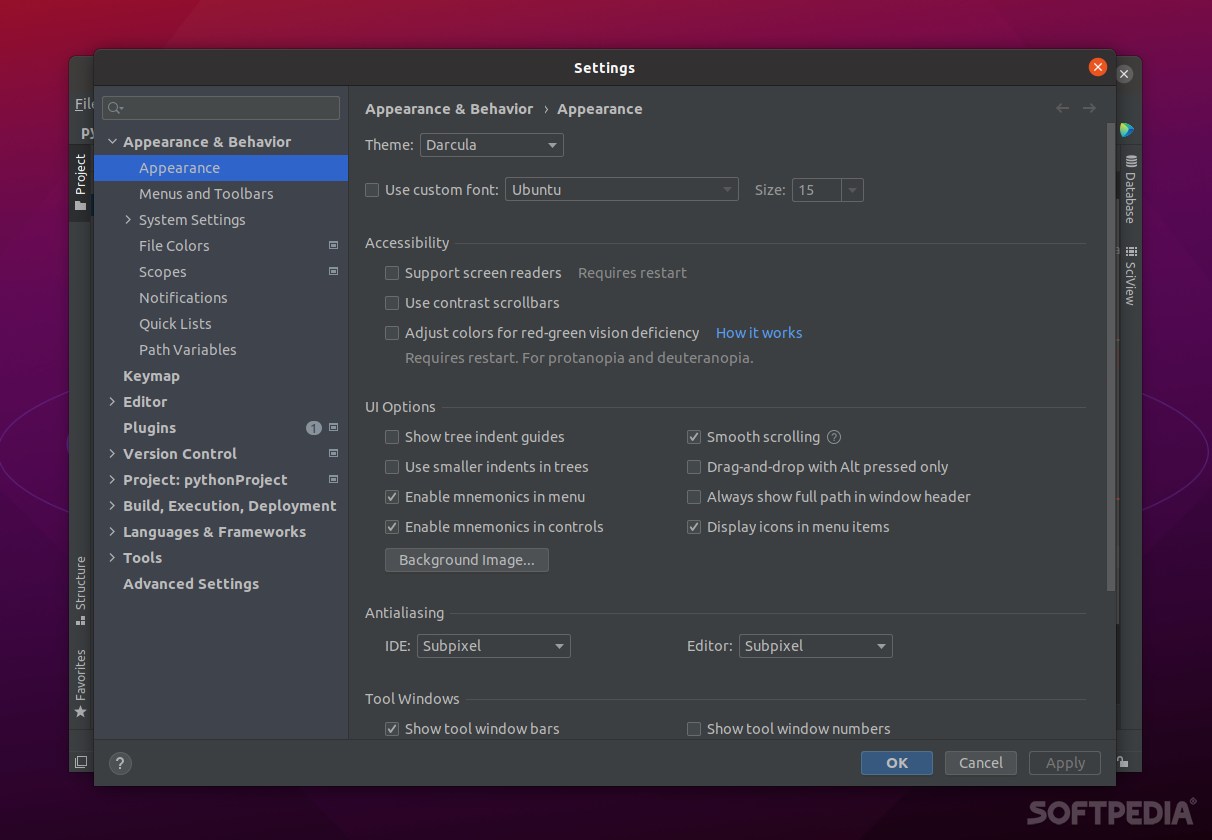Enable Drag-and-drop with Alt pressed only
1212x840 pixels.
(x=694, y=467)
